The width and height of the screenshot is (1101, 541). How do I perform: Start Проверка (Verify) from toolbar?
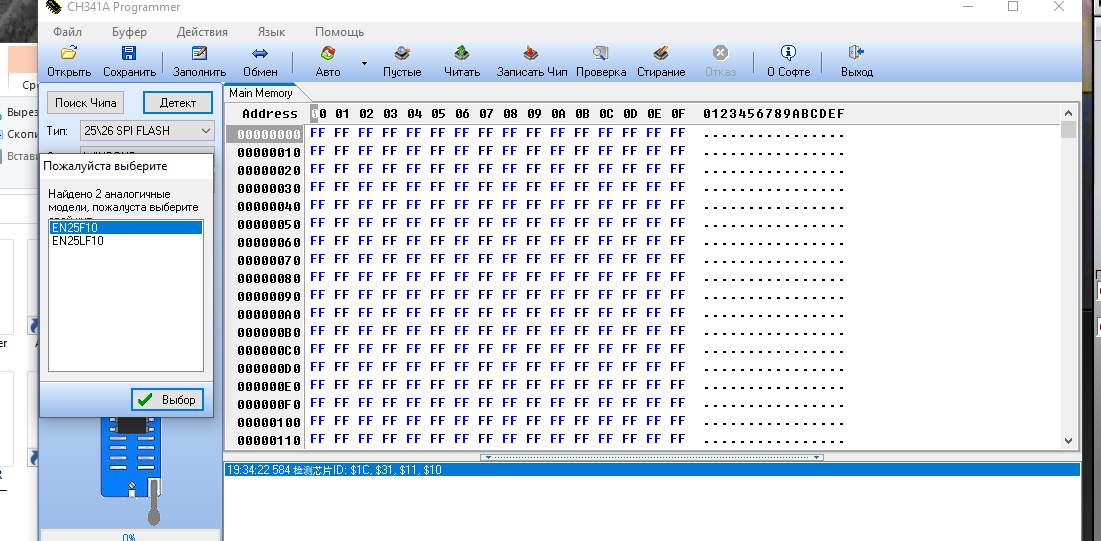(x=601, y=54)
